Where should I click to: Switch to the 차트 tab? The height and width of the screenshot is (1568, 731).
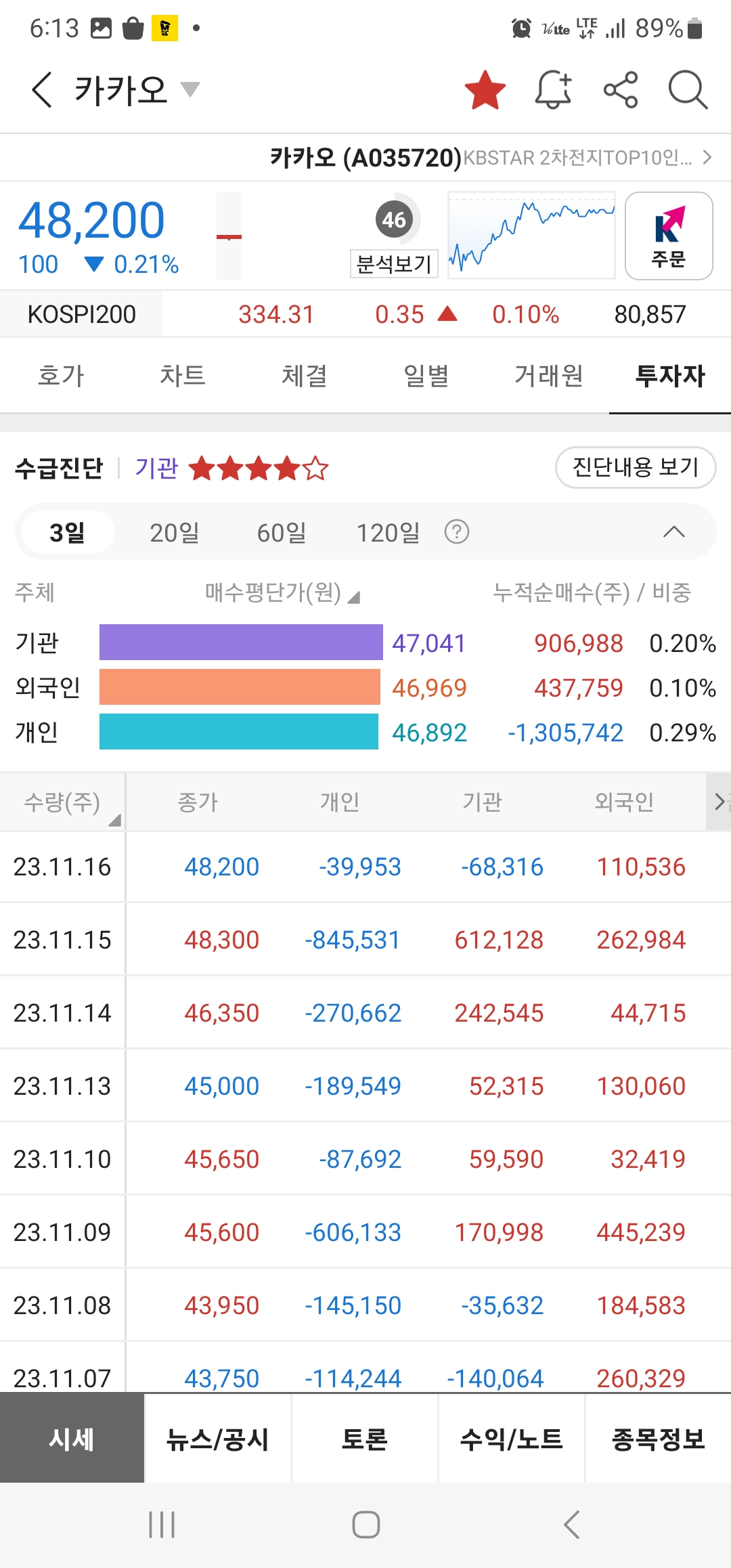click(x=183, y=376)
